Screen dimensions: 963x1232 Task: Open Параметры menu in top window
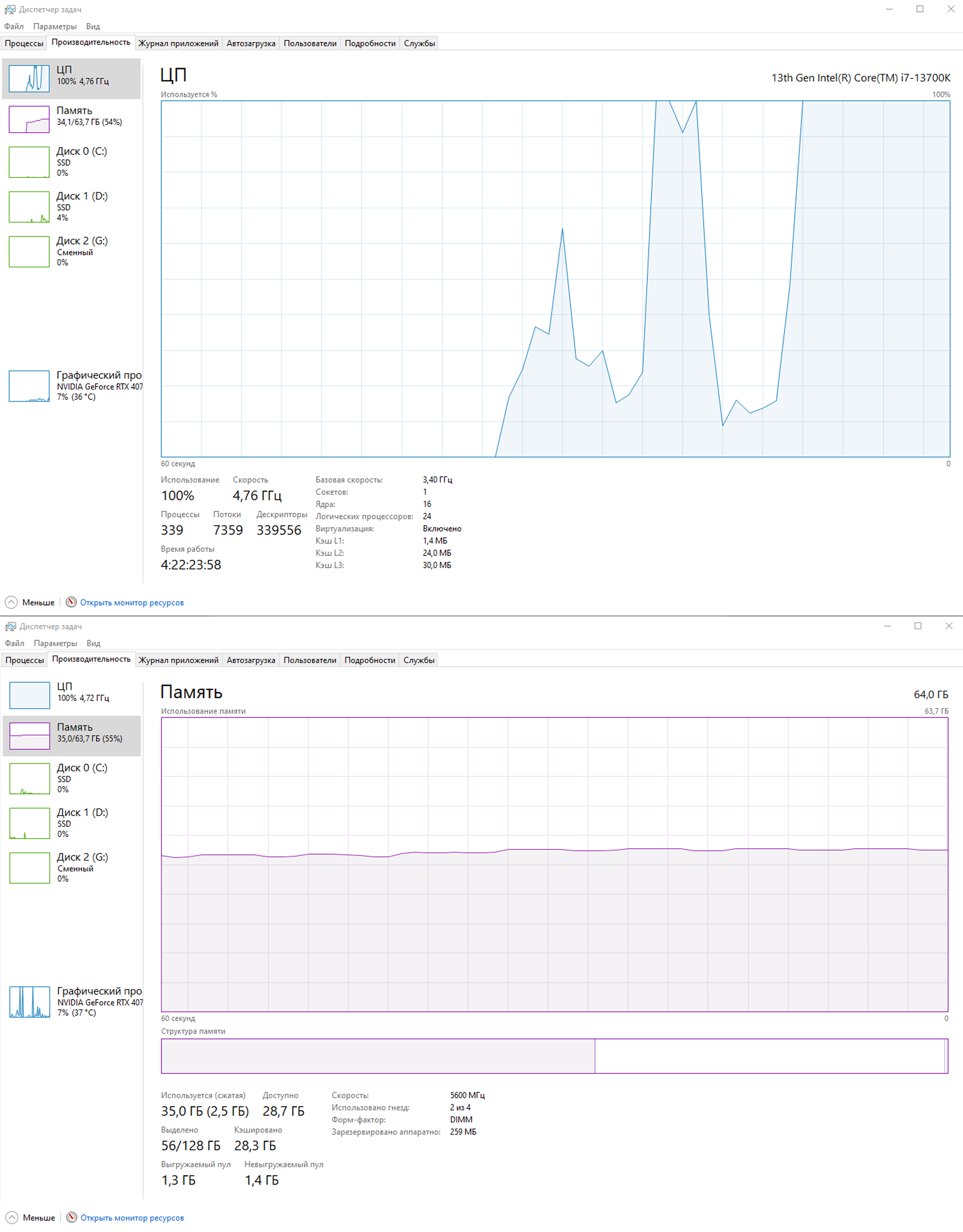(55, 26)
